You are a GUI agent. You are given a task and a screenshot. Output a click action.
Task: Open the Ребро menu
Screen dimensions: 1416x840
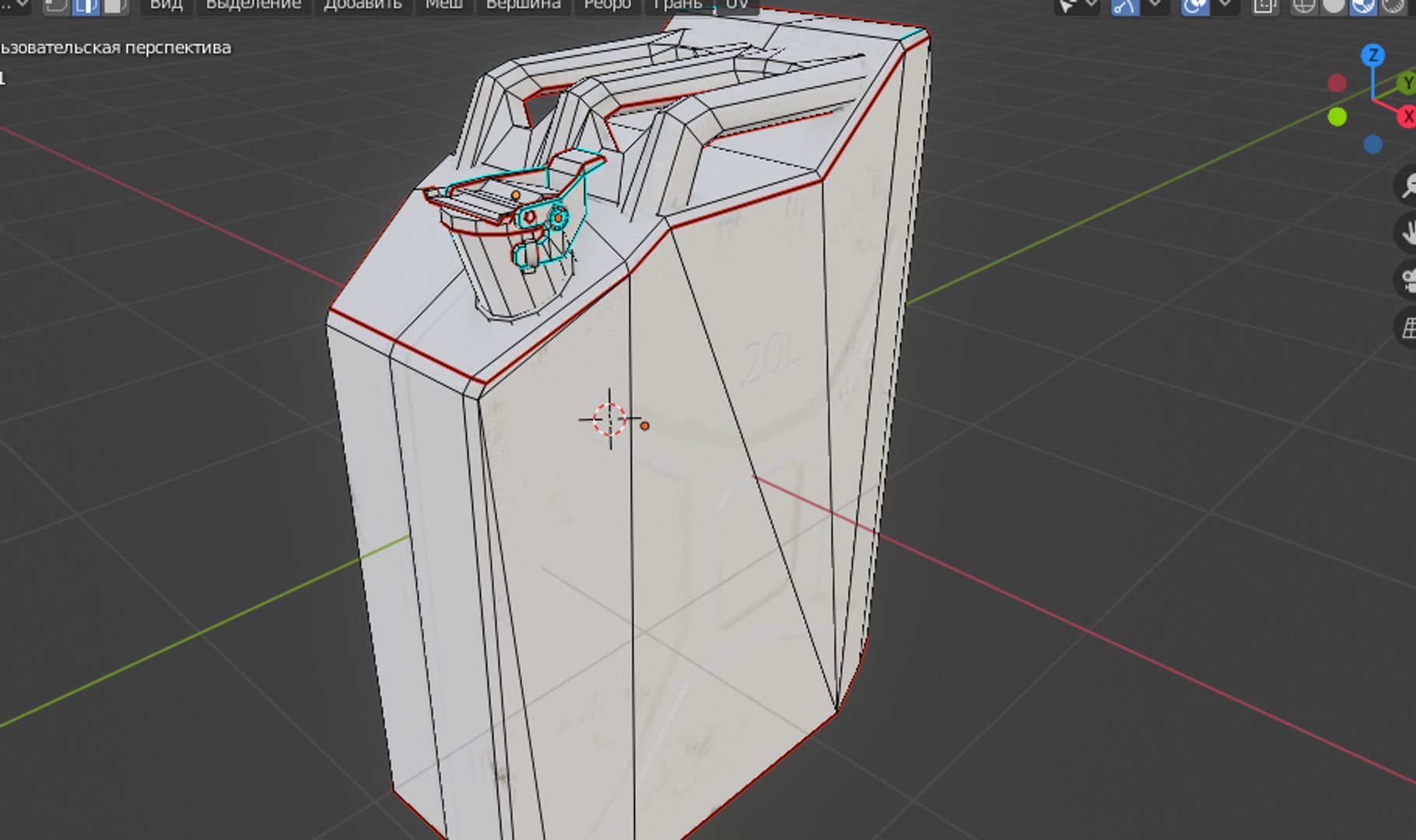pyautogui.click(x=607, y=5)
